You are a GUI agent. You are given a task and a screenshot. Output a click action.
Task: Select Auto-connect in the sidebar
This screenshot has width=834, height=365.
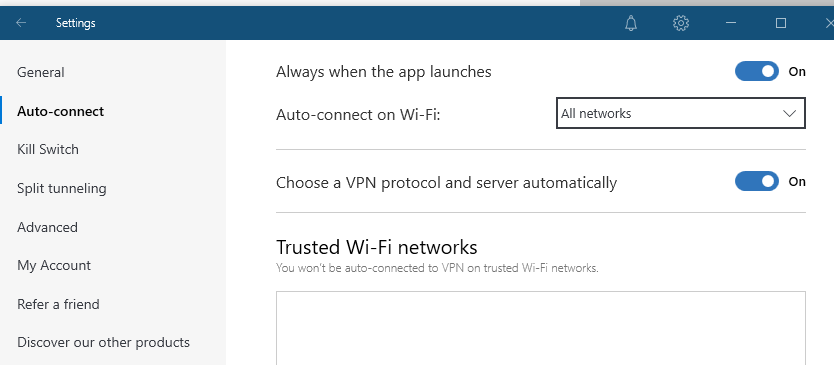pos(61,111)
